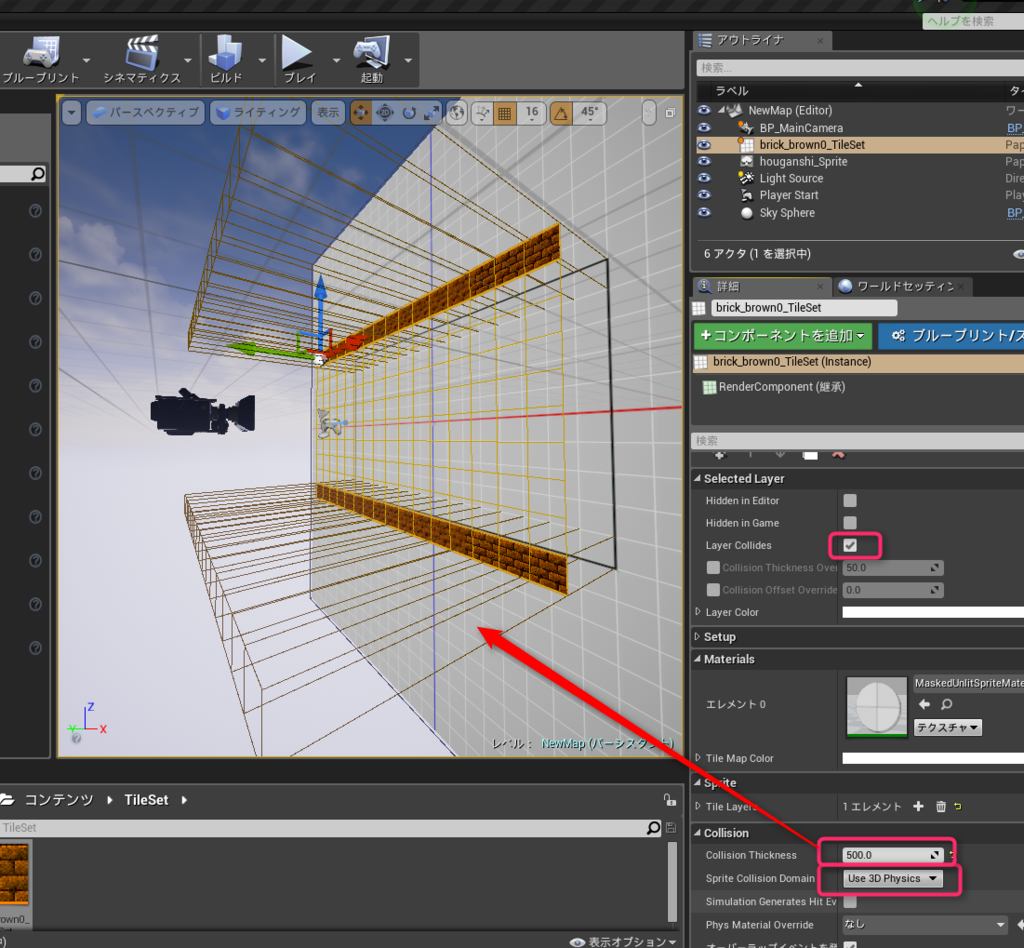
Task: Open the パースペクティブ view menu
Action: tap(146, 113)
